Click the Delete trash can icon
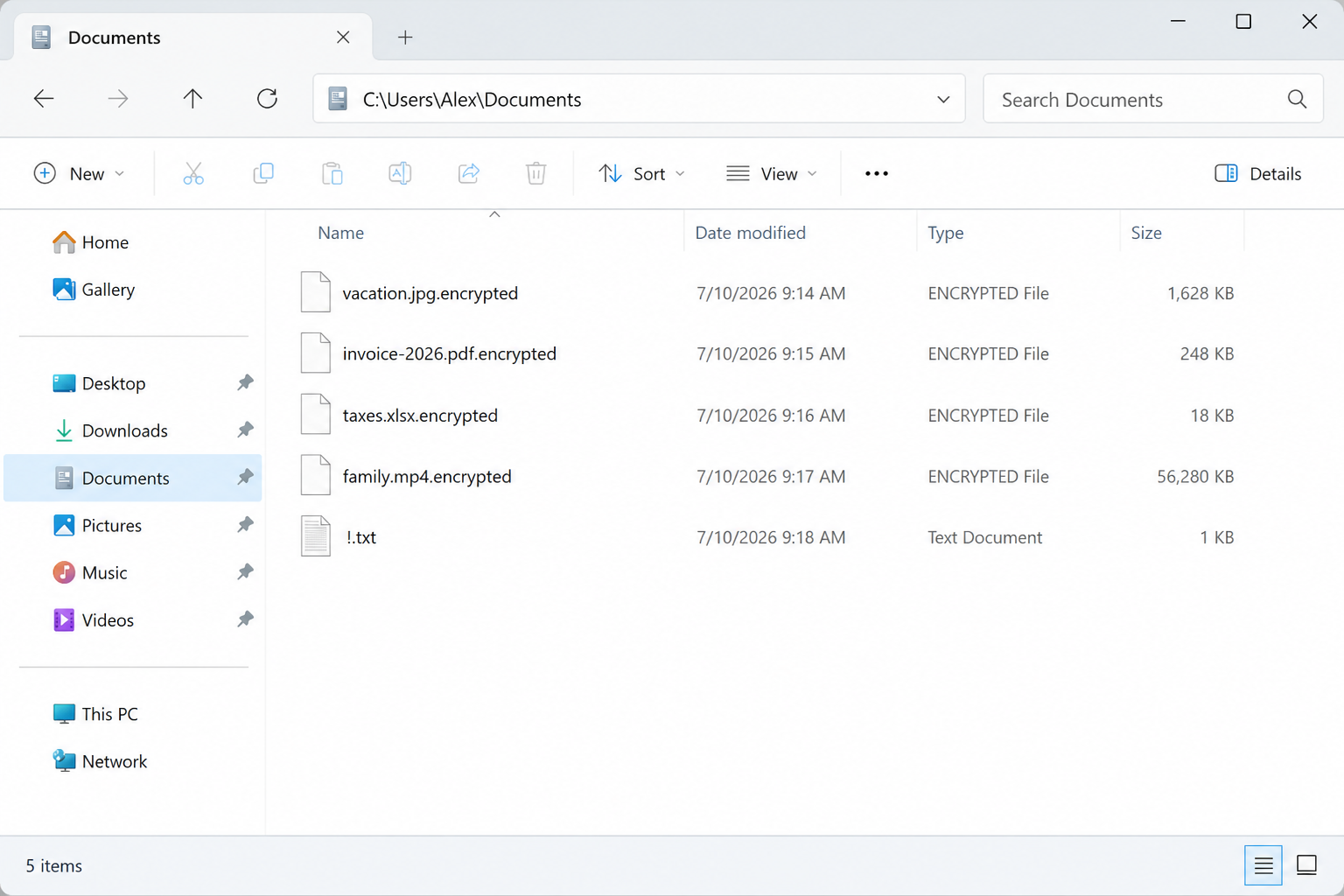The width and height of the screenshot is (1344, 896). [536, 173]
